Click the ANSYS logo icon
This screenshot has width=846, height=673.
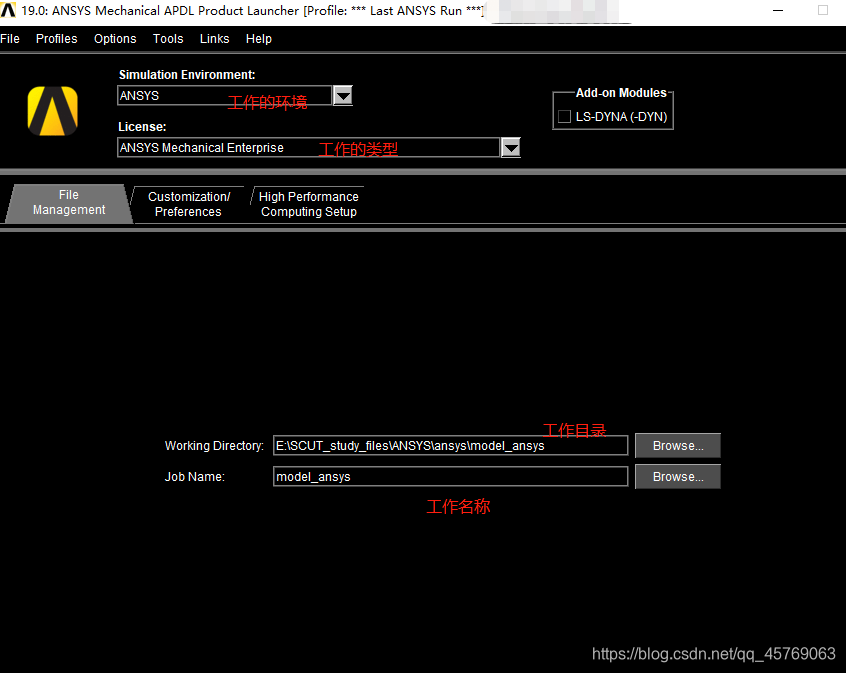tap(52, 111)
